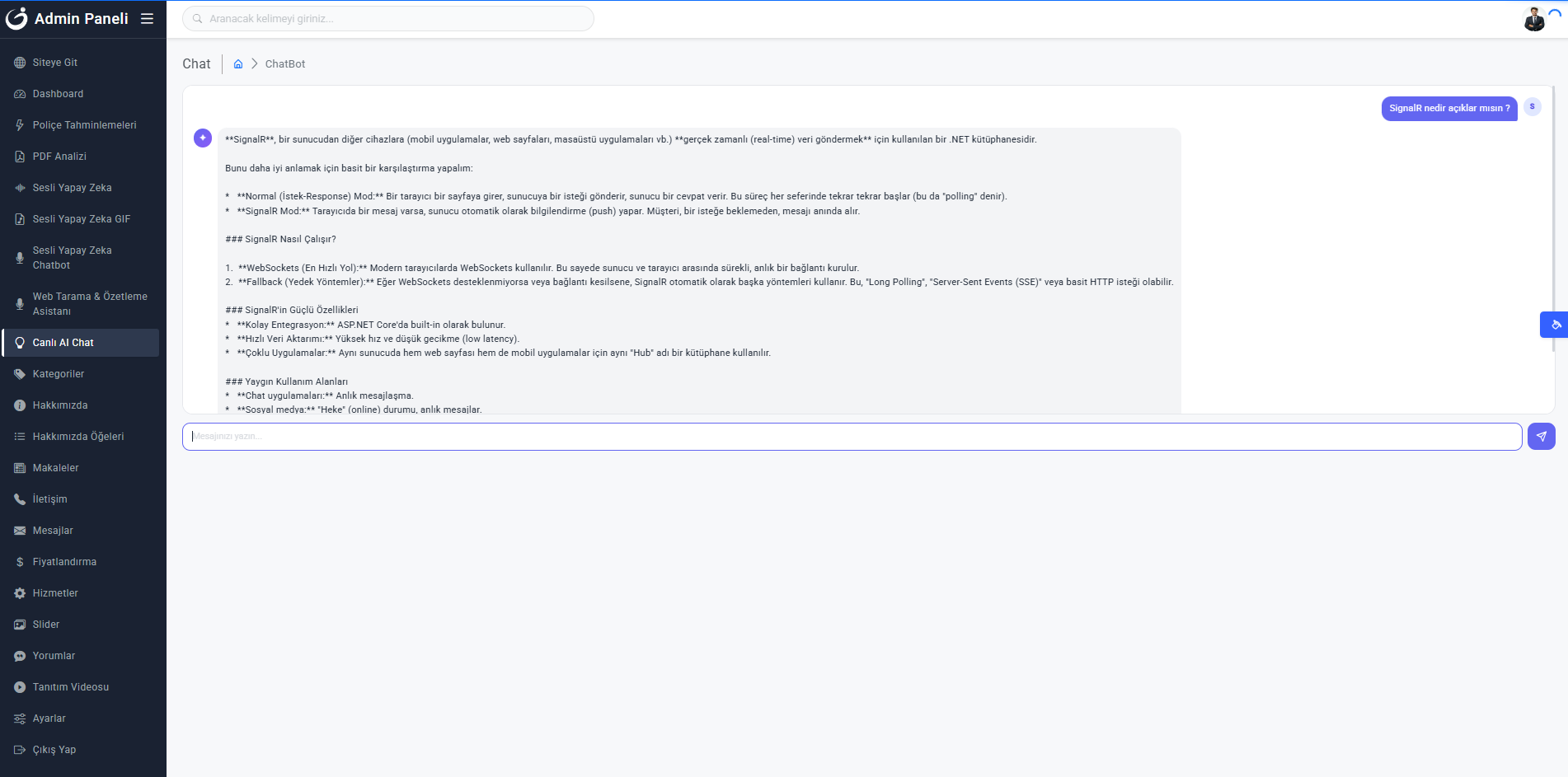Click the exit icon for Çıkış Yap
This screenshot has height=777, width=1568.
pyautogui.click(x=20, y=750)
